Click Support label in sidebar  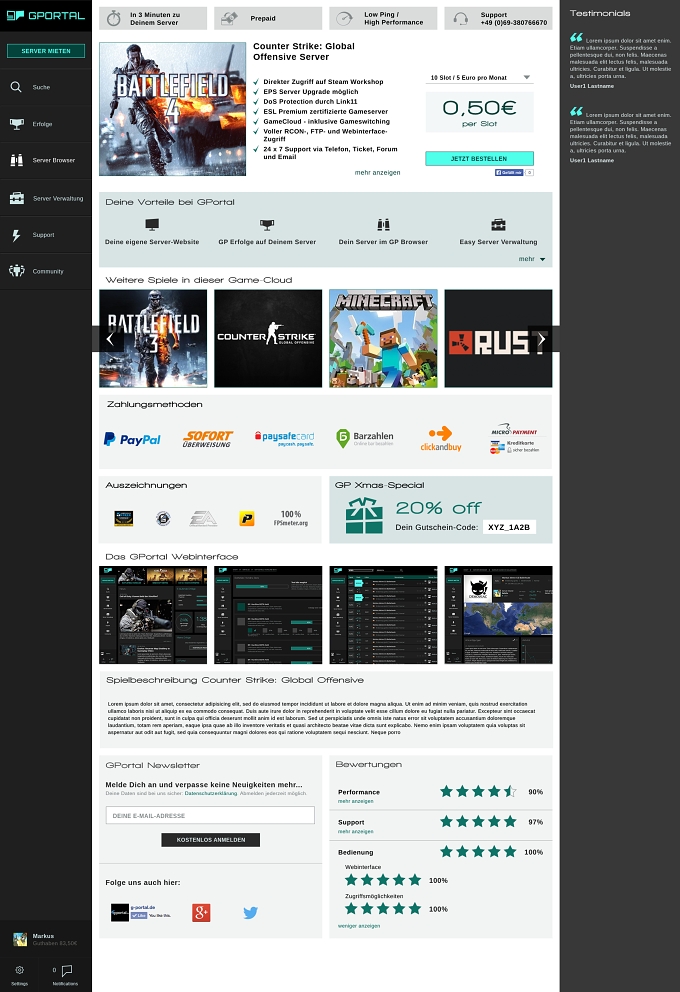(x=43, y=235)
